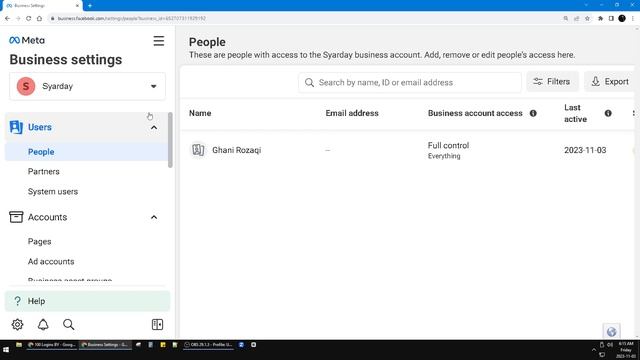The width and height of the screenshot is (640, 360).
Task: Click the Last active column header
Action: pyautogui.click(x=576, y=113)
